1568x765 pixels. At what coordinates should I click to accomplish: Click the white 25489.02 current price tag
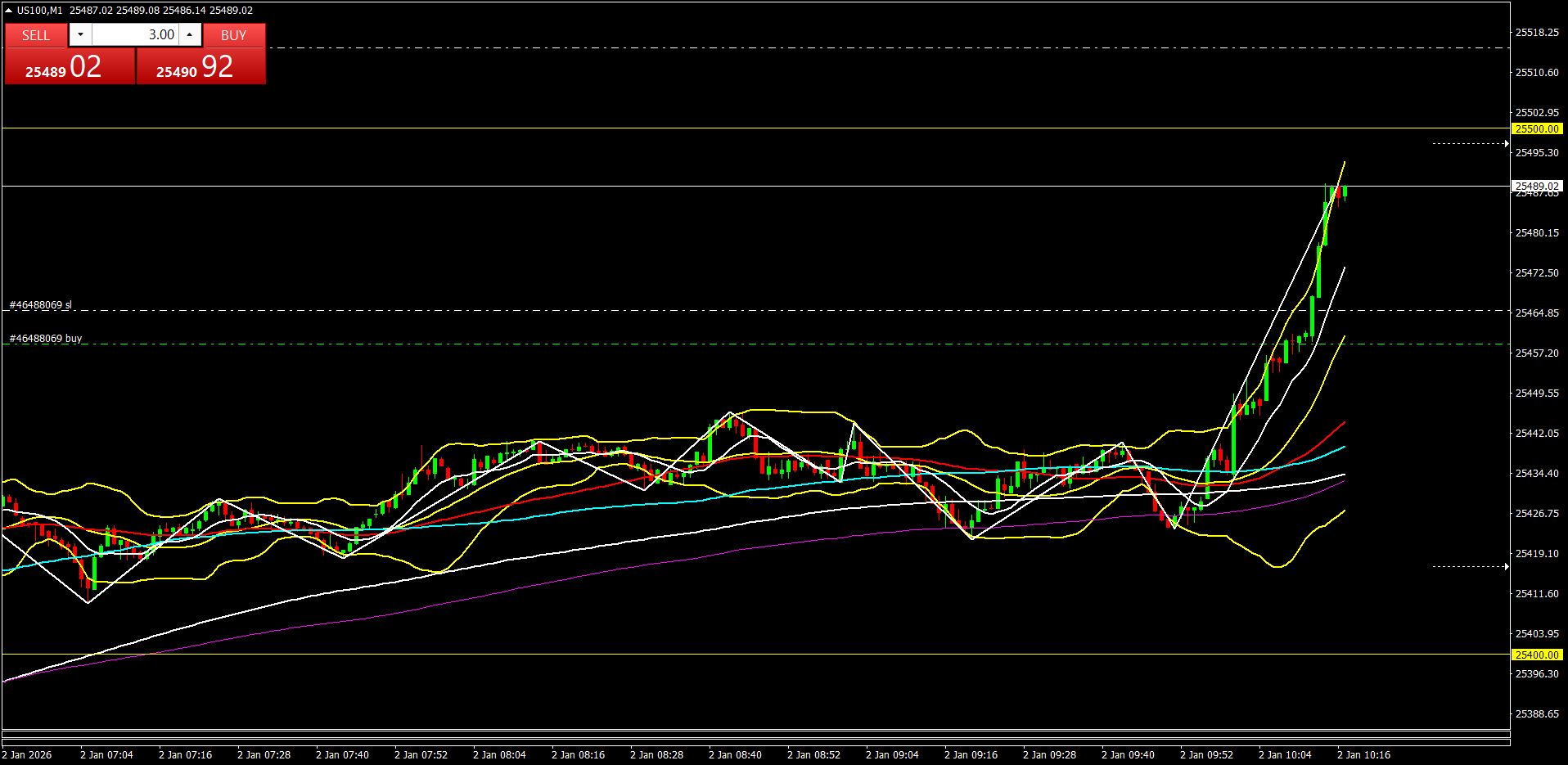[1536, 186]
